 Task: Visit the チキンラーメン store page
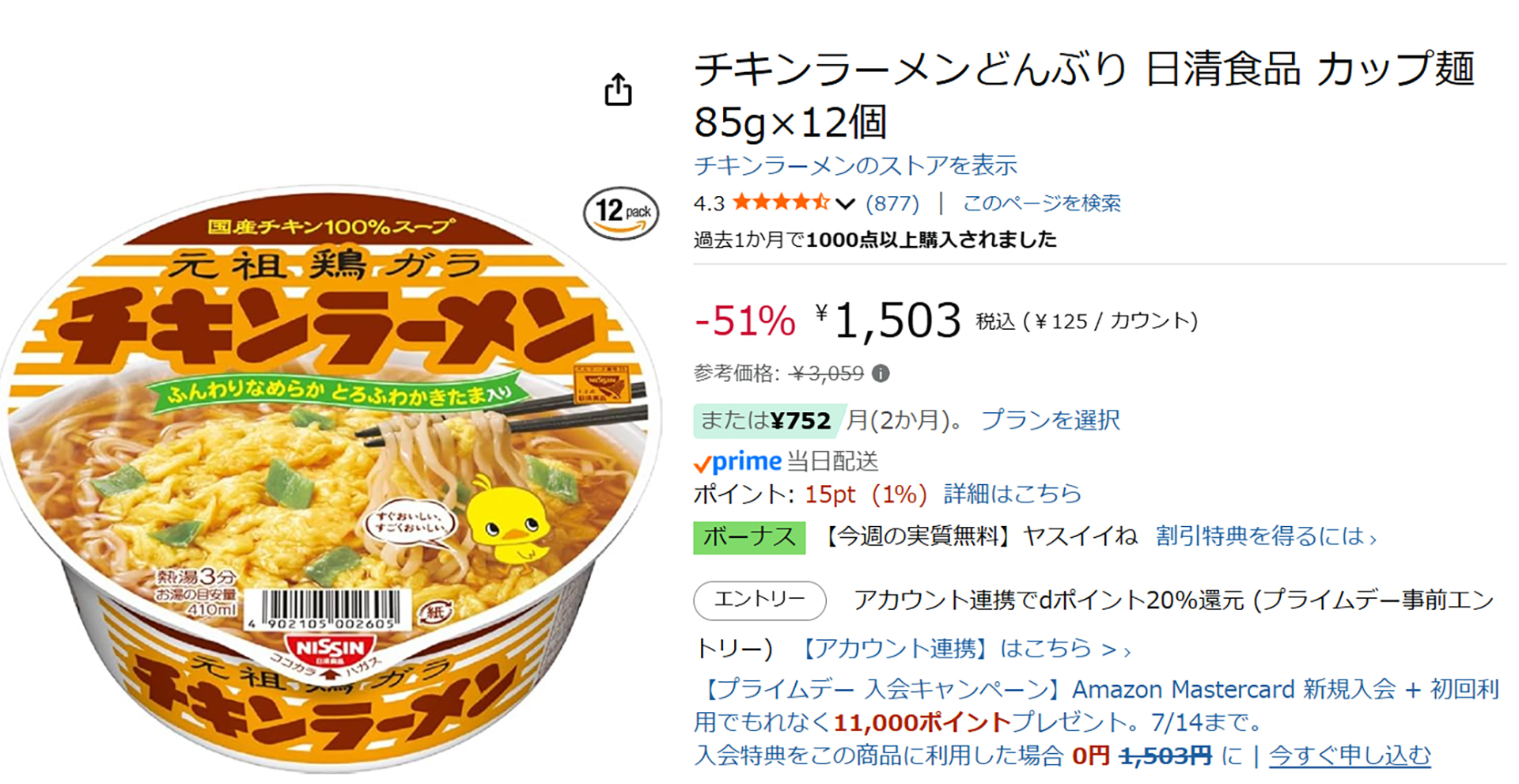click(855, 165)
